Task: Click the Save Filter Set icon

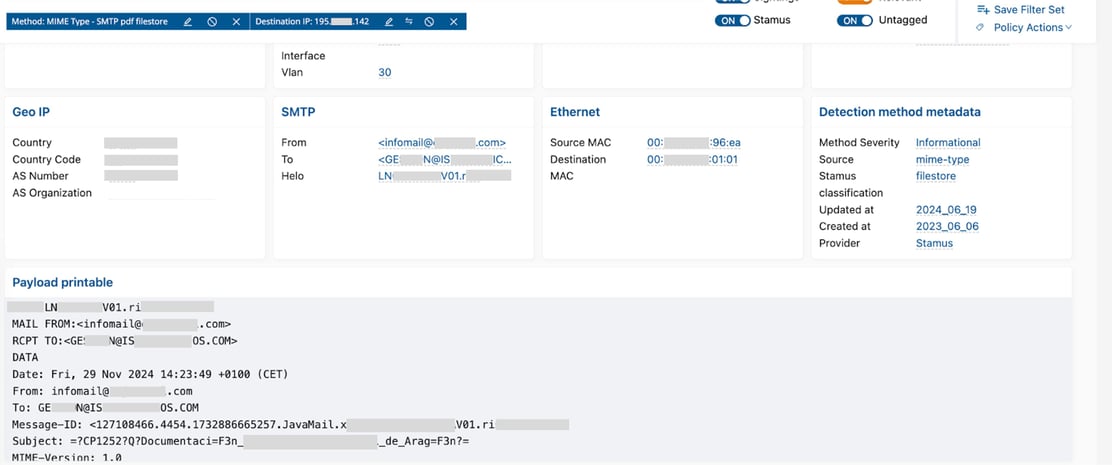Action: [983, 9]
